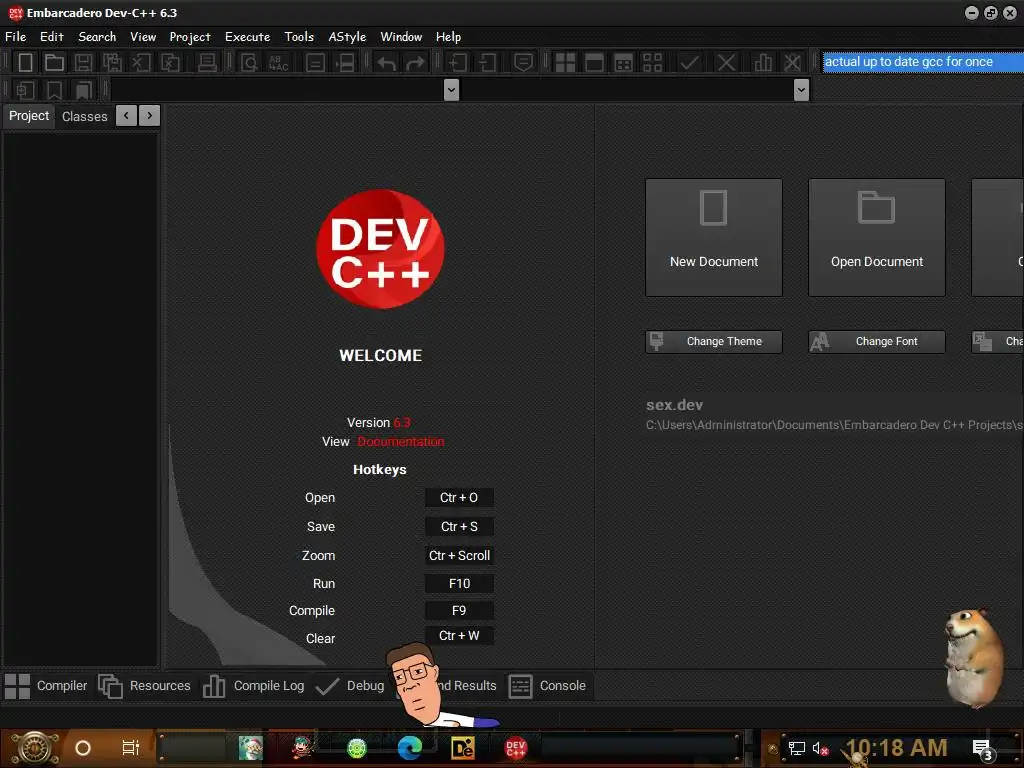Viewport: 1024px width, 768px height.
Task: Click the Find magnifier toolbar icon
Action: [249, 63]
